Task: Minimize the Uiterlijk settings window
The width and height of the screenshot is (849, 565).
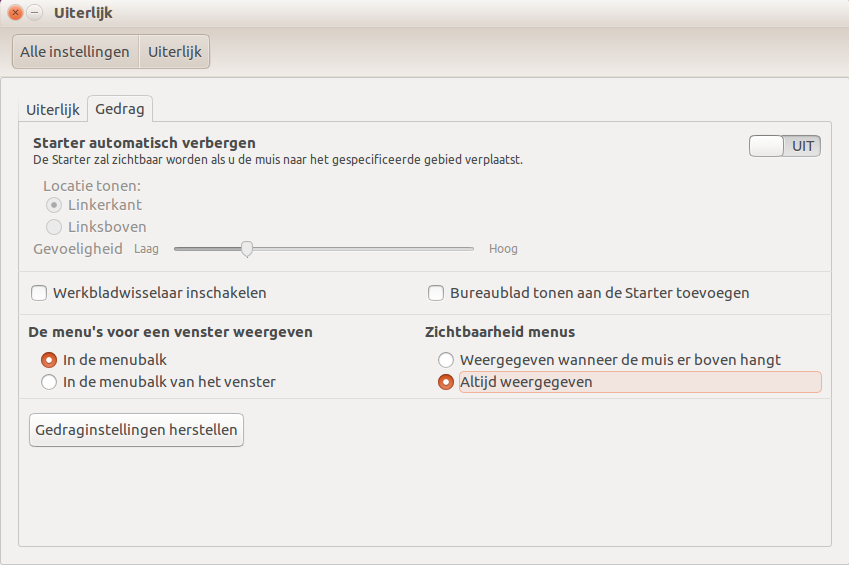Action: point(35,13)
